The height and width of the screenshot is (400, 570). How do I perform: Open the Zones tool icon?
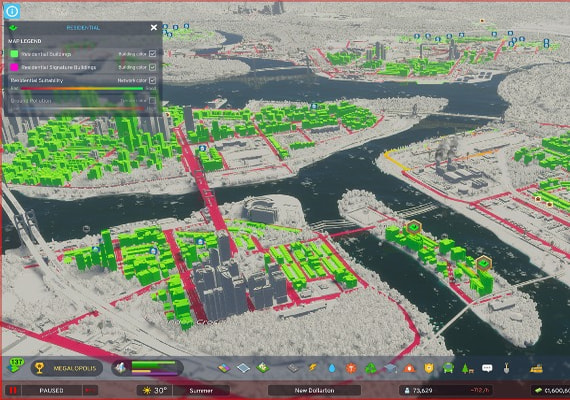click(x=224, y=368)
